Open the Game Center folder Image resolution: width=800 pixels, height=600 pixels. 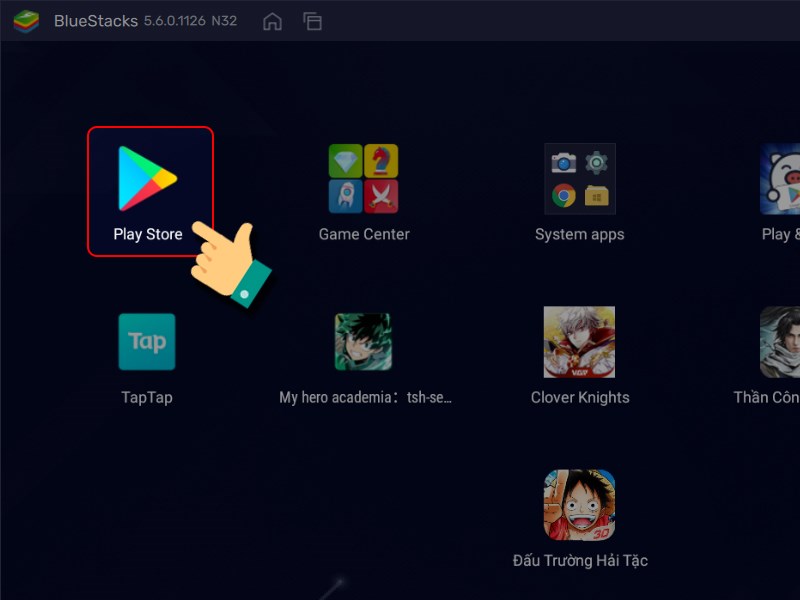point(363,179)
